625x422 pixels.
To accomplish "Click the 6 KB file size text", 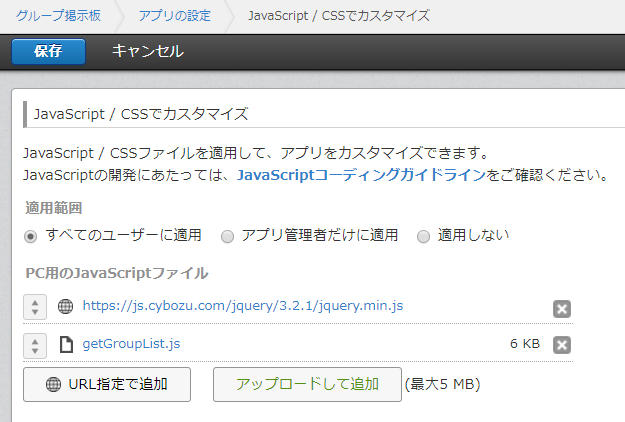I will point(525,343).
